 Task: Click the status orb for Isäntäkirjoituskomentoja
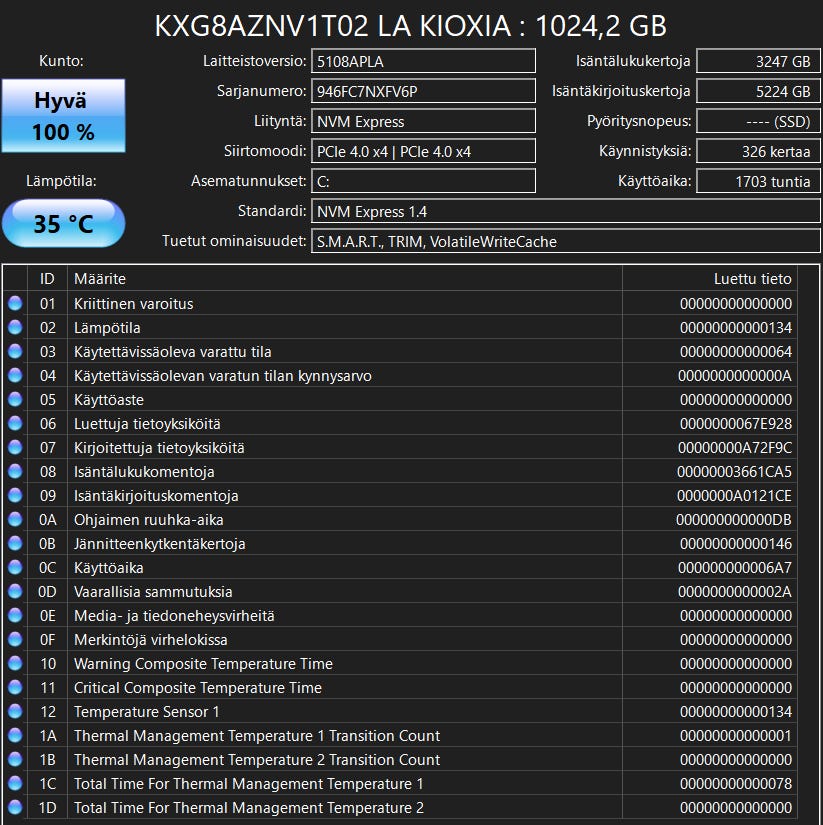click(x=15, y=495)
